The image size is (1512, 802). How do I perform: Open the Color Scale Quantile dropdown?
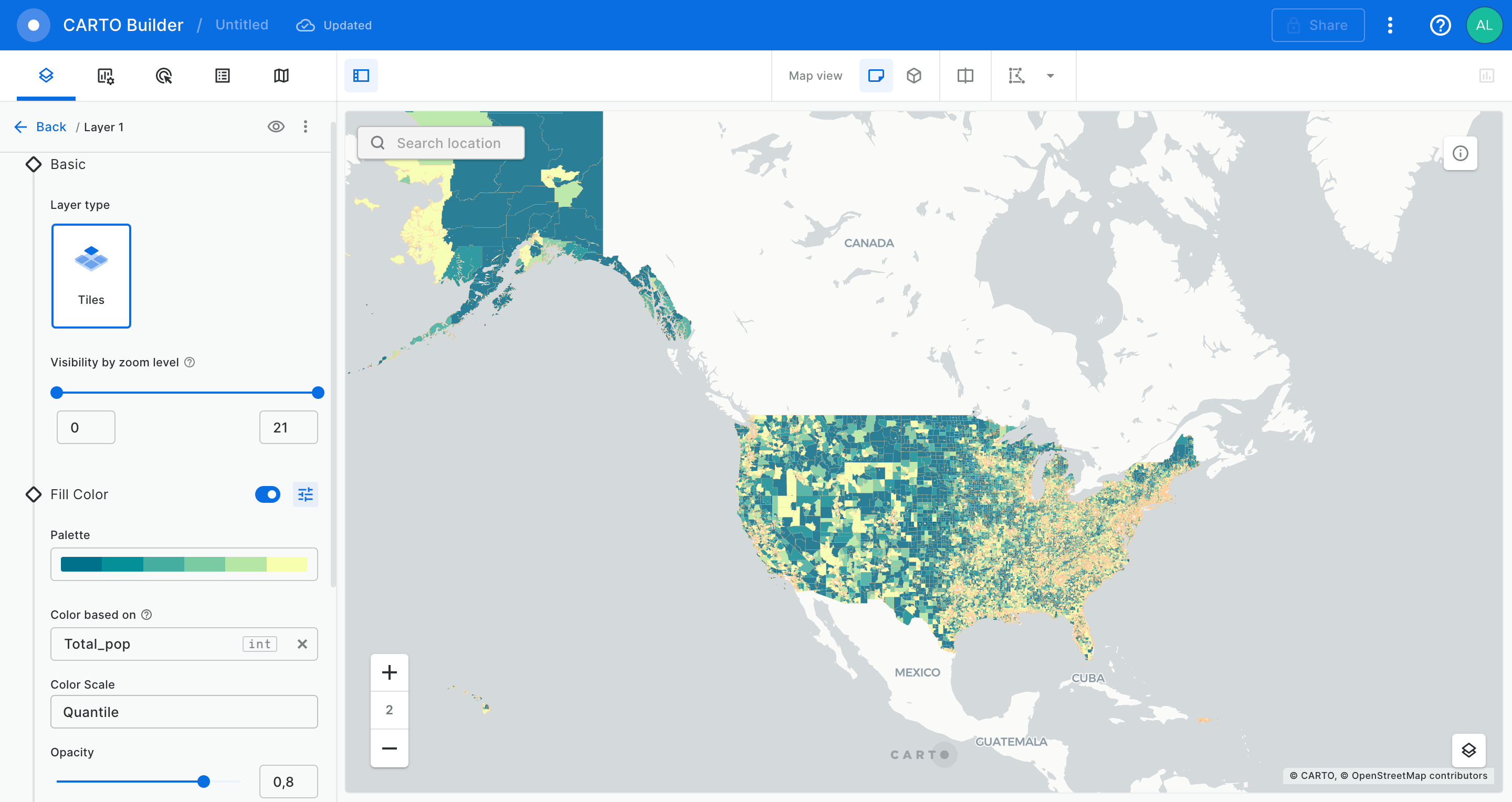pos(184,712)
